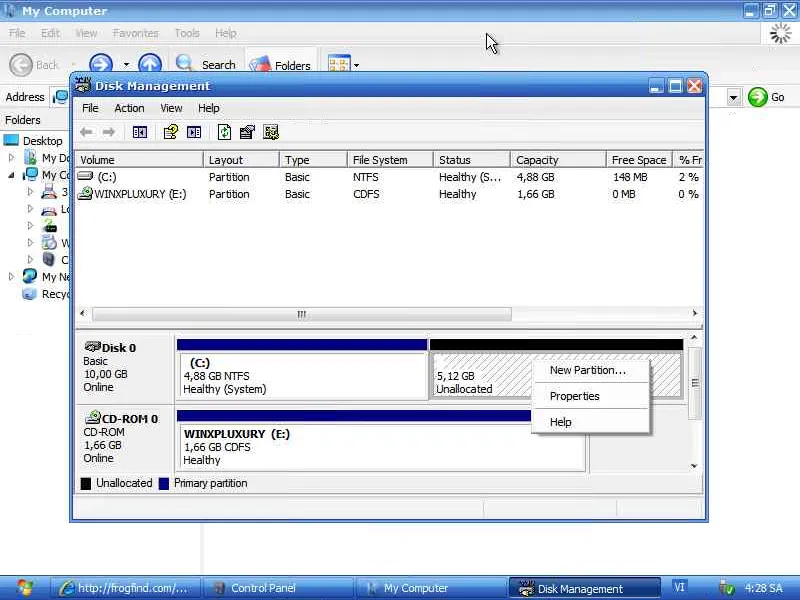
Task: Expand the Local Disk tree node
Action: coord(30,209)
